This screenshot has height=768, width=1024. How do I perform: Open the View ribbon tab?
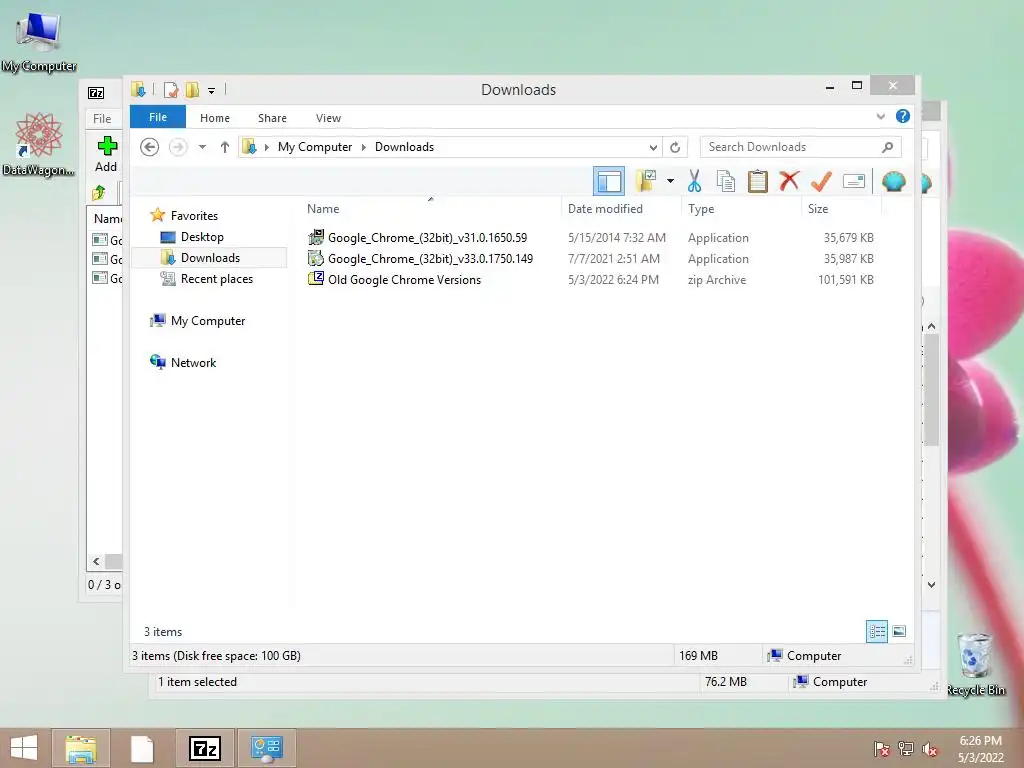pyautogui.click(x=328, y=118)
